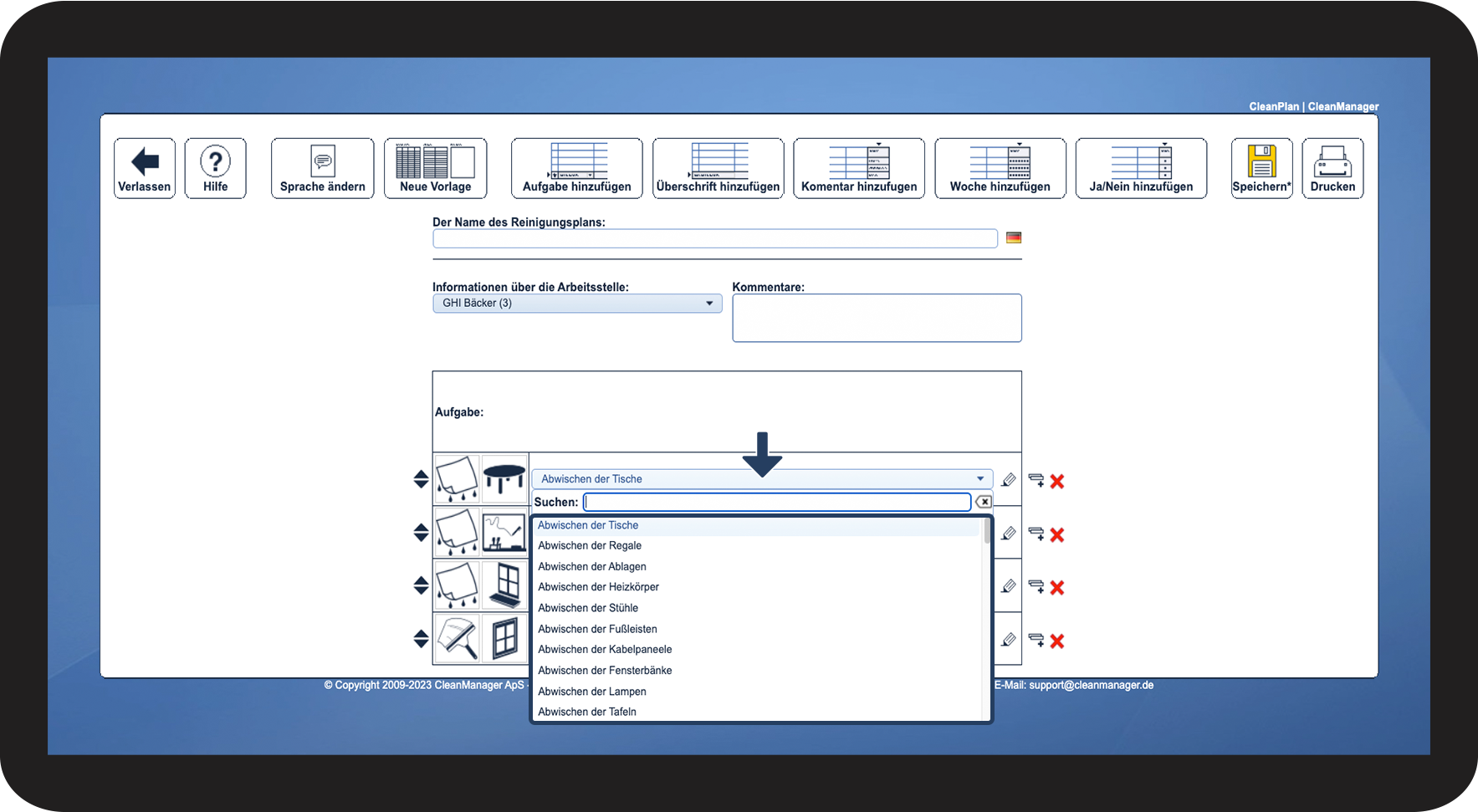Open the GHI Bäcker (3) workplace dropdown
Screen dimensions: 1478x812
click(577, 303)
